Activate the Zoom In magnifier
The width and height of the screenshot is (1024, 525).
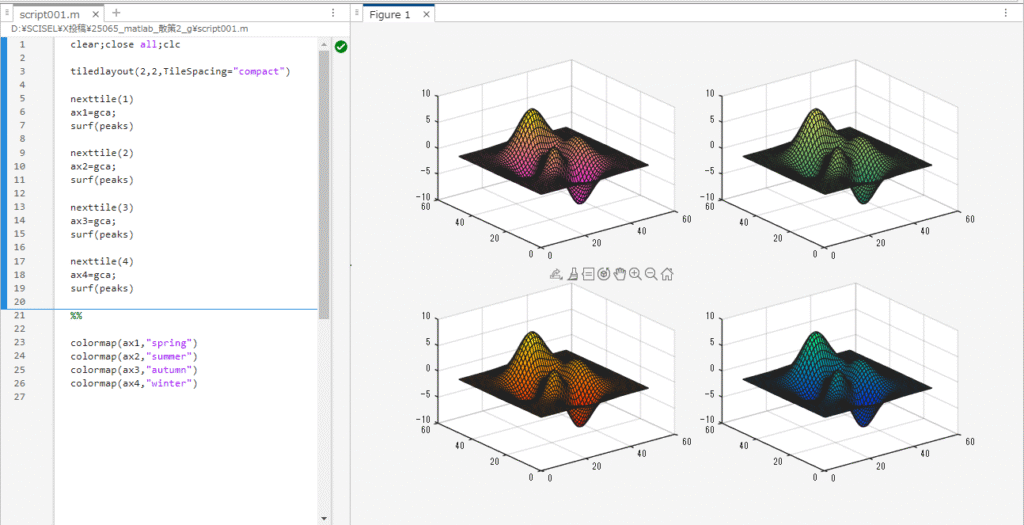pos(635,274)
